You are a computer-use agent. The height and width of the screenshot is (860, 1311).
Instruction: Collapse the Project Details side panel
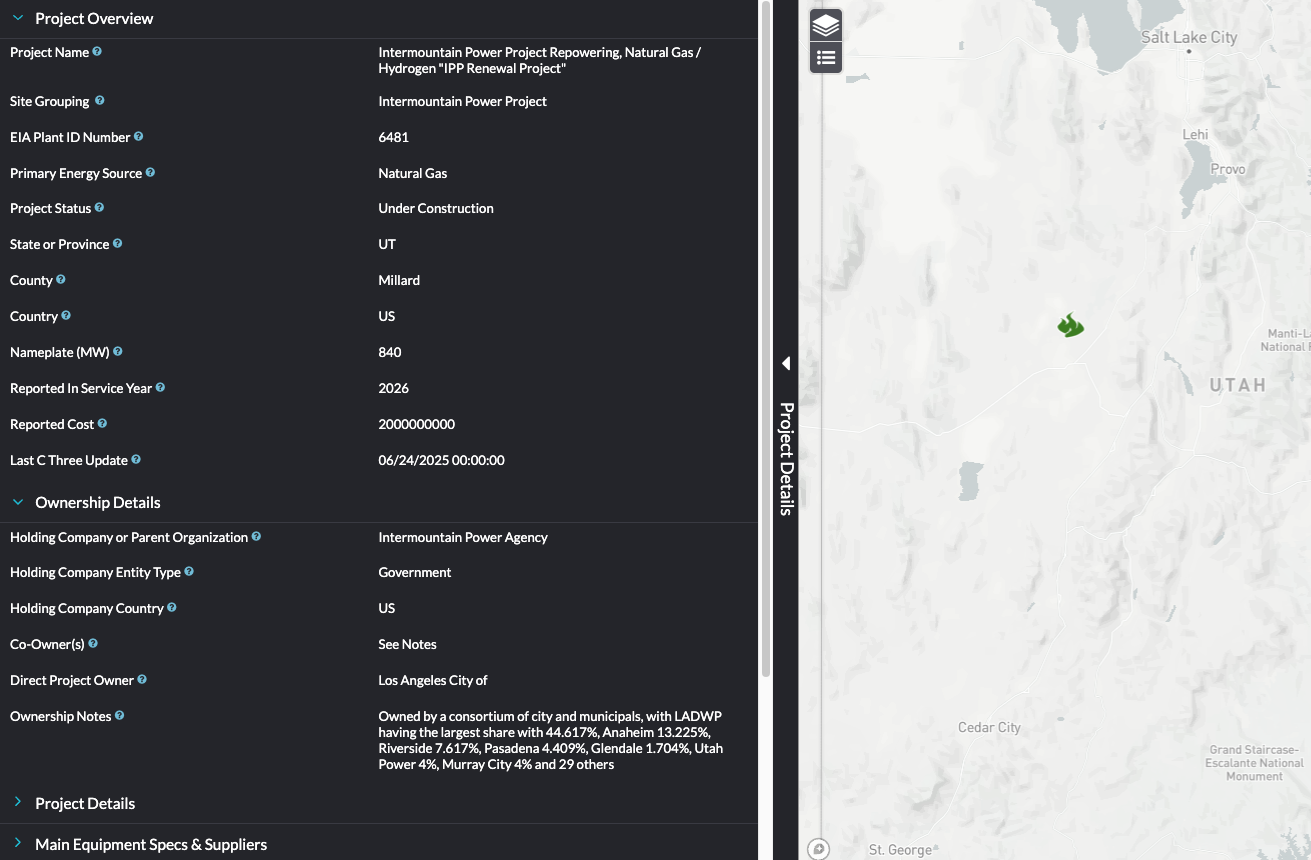pyautogui.click(x=785, y=364)
